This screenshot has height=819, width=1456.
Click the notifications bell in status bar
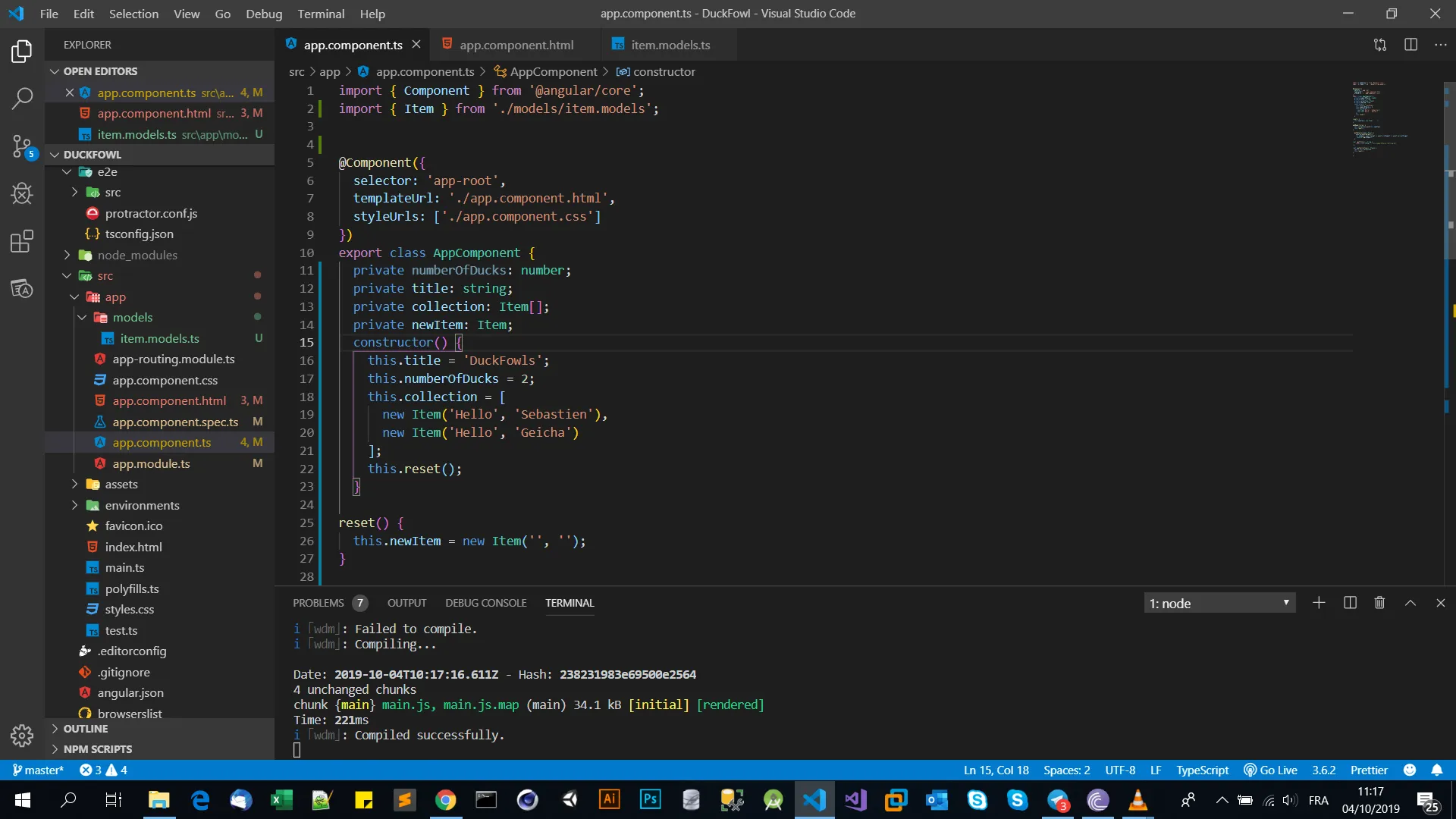click(x=1436, y=770)
